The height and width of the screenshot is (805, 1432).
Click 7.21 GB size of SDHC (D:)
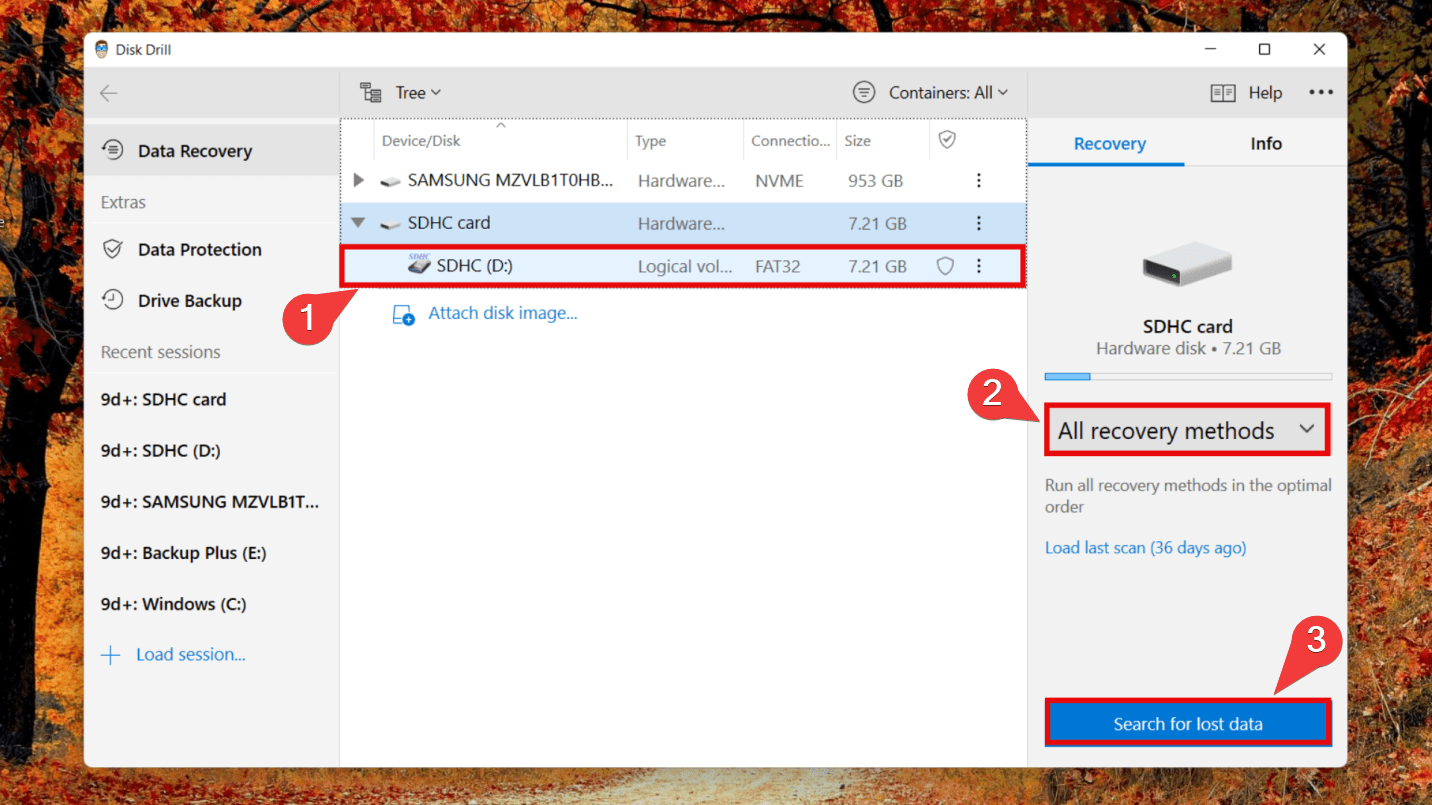(x=877, y=267)
